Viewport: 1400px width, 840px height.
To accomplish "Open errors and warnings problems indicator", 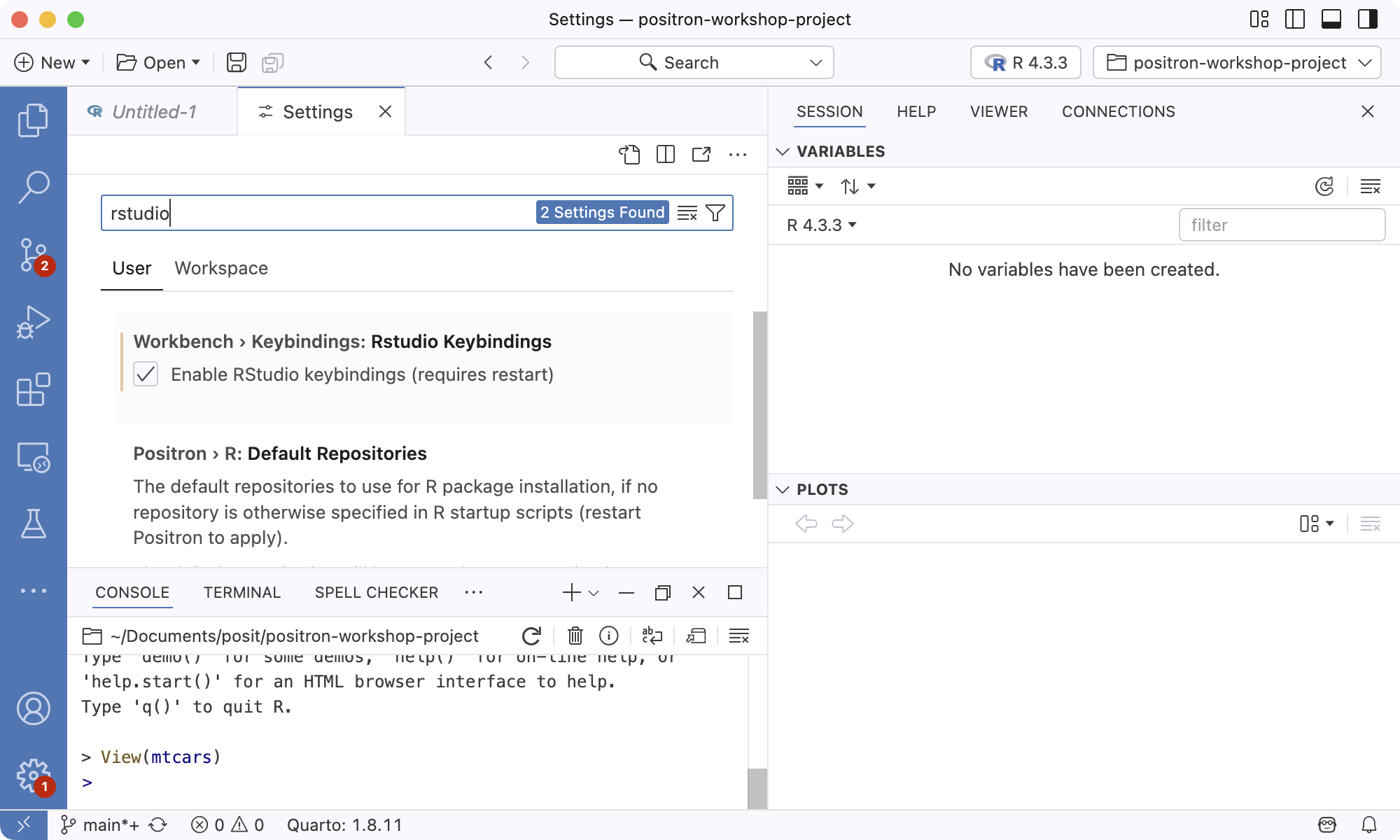I will pyautogui.click(x=227, y=825).
